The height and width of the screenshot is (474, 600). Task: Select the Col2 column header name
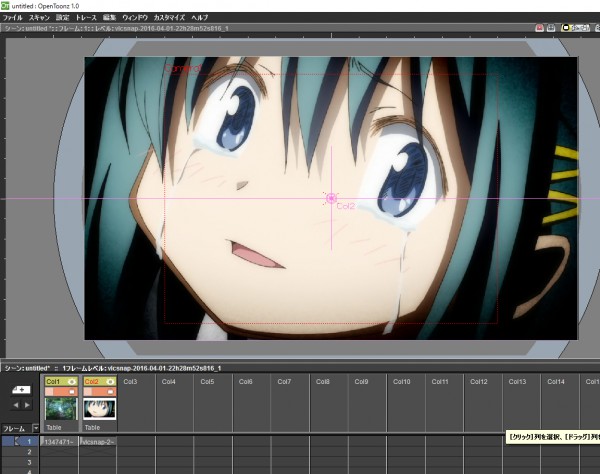92,382
